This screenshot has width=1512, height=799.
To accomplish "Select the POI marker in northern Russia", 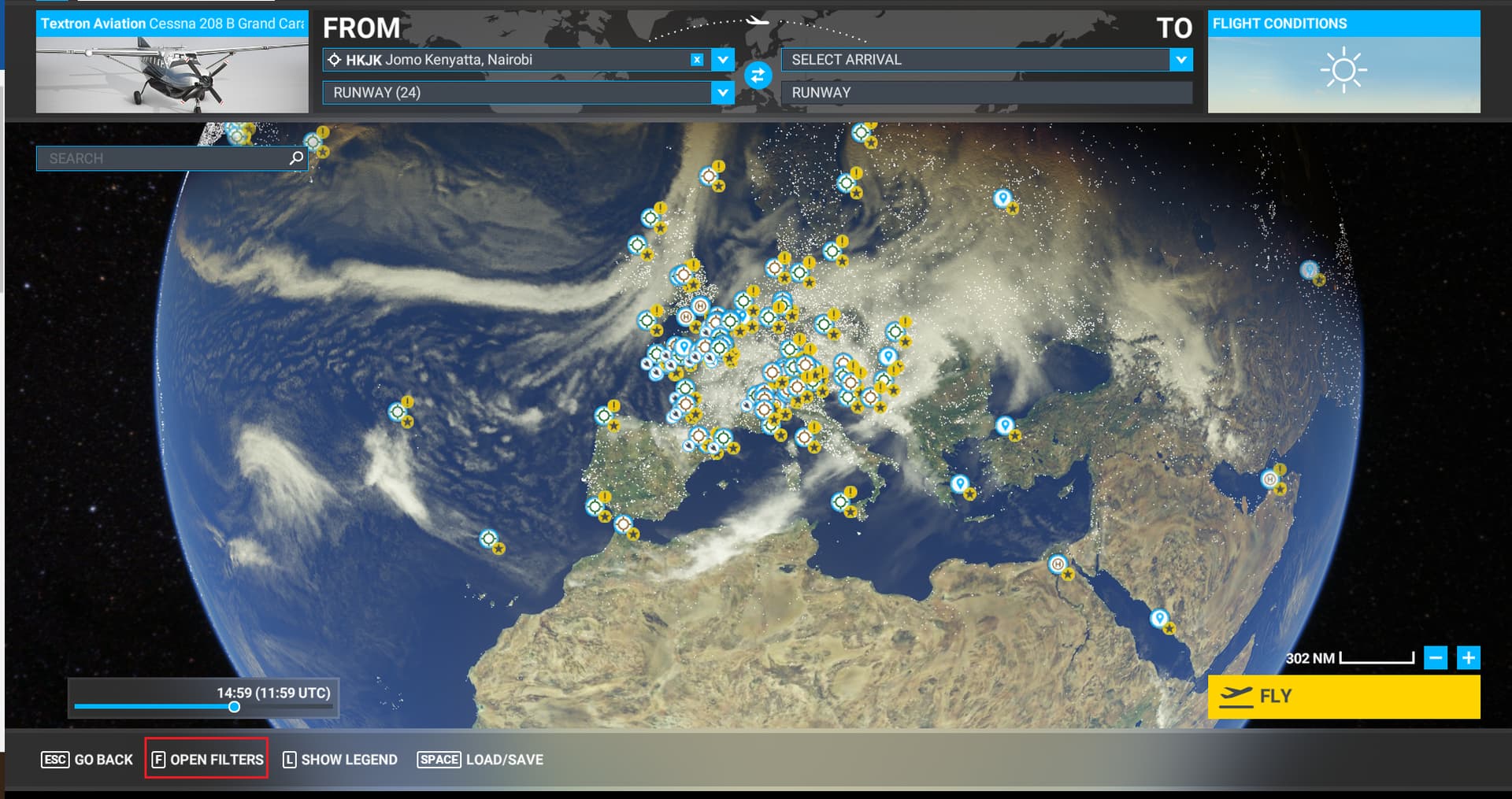I will coord(1002,198).
